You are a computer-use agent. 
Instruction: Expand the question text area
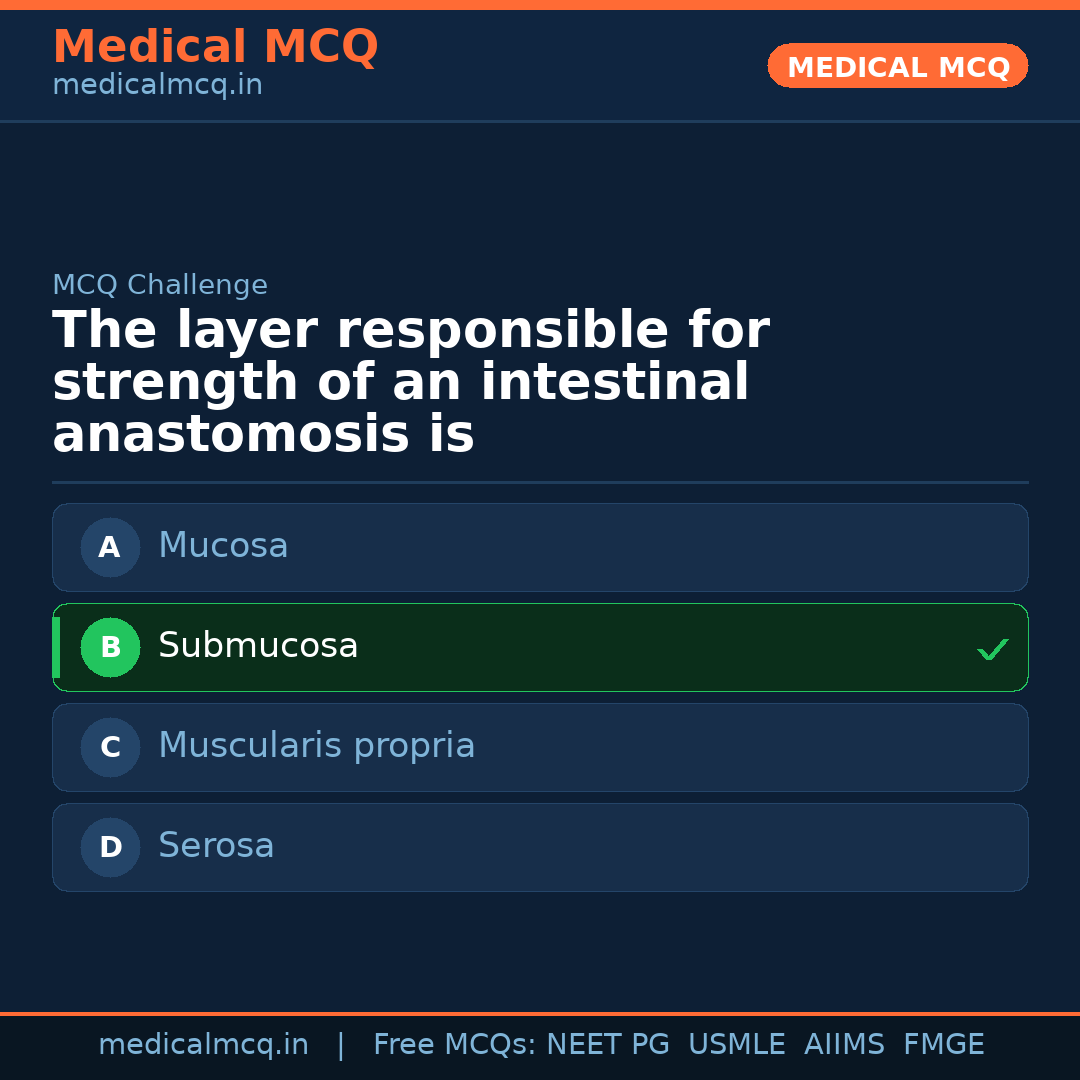(x=410, y=380)
